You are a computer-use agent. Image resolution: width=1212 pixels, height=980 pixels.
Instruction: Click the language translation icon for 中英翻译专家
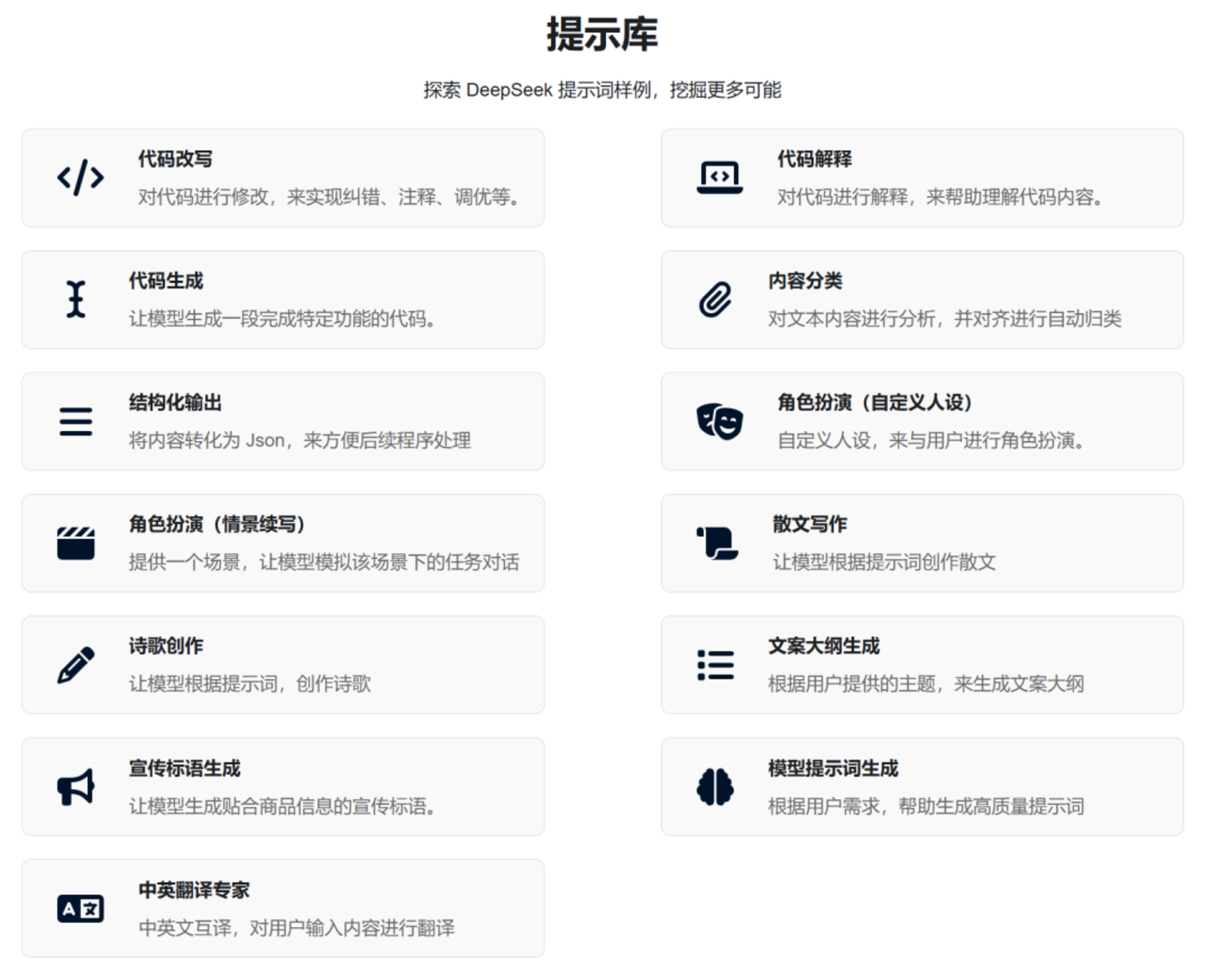click(x=80, y=908)
